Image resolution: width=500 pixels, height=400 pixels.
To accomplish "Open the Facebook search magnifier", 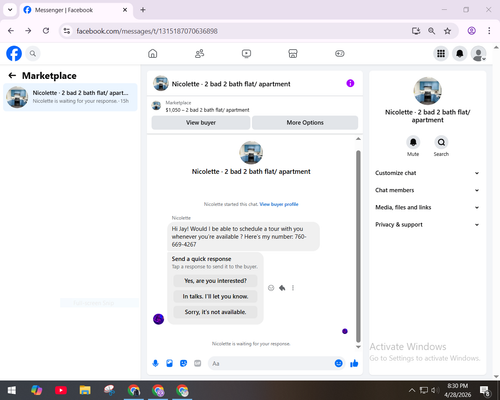I will pos(33,53).
